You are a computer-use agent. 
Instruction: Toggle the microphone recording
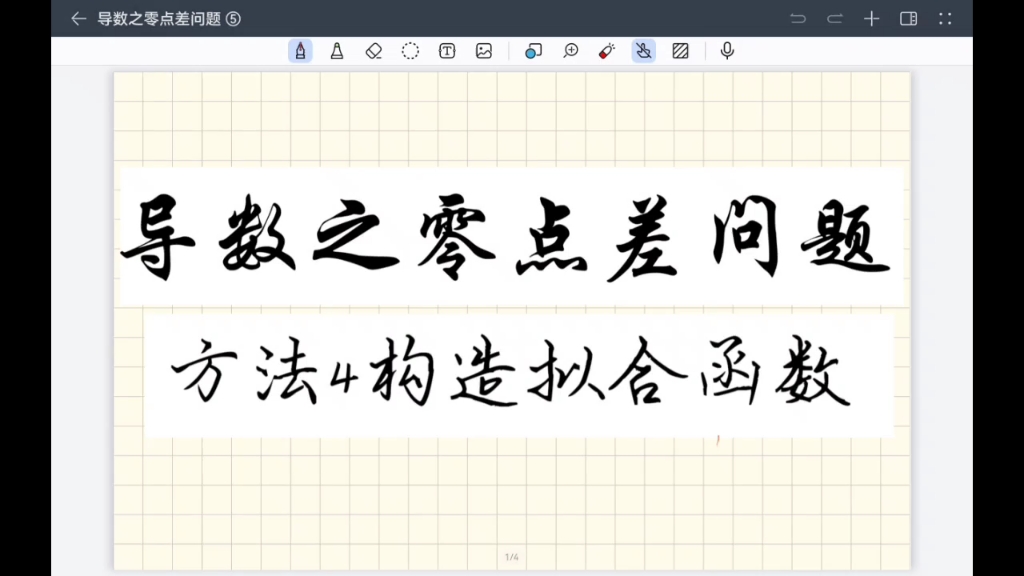tap(726, 50)
